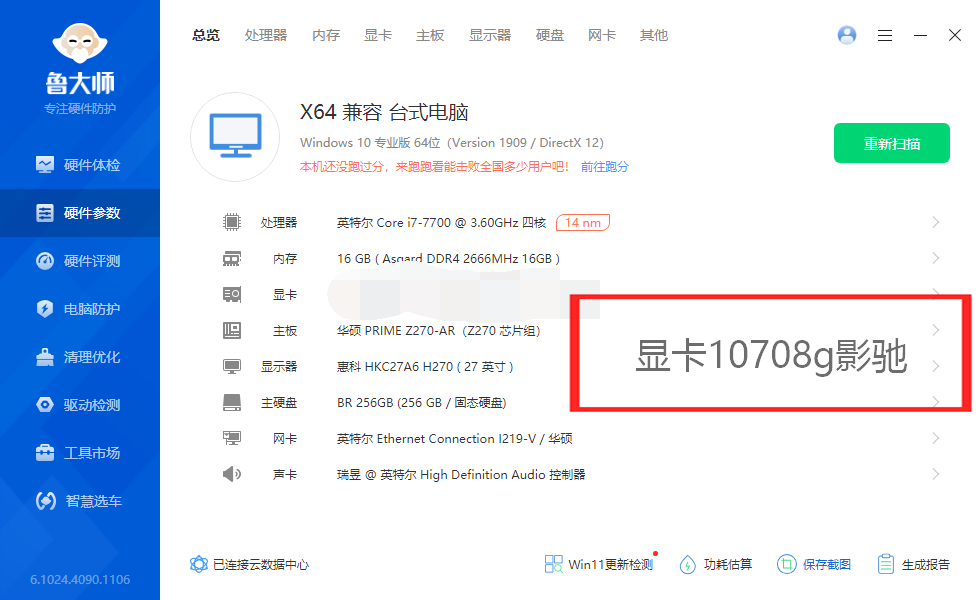Open the 其他 tab

(654, 36)
